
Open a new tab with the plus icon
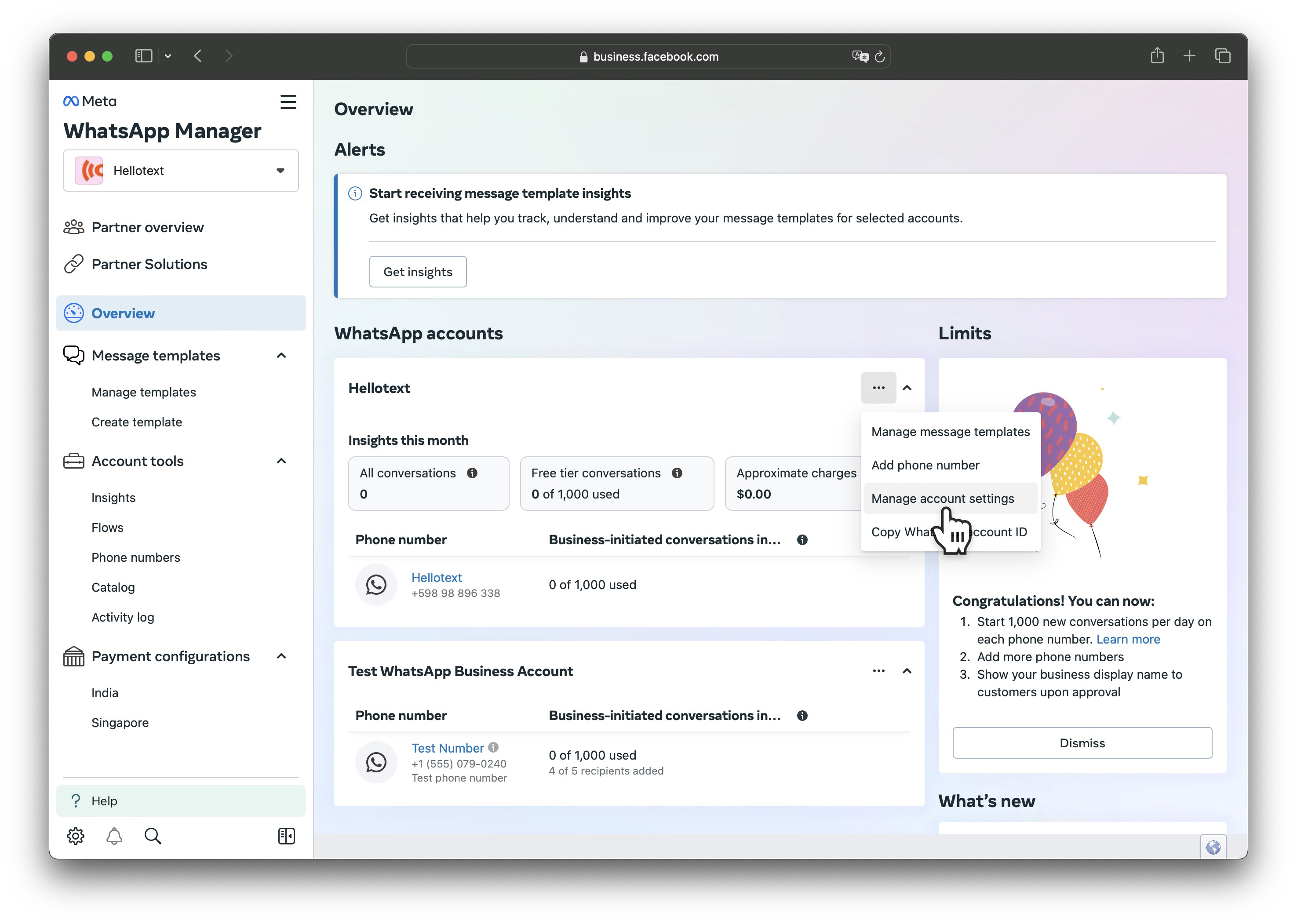click(1189, 56)
